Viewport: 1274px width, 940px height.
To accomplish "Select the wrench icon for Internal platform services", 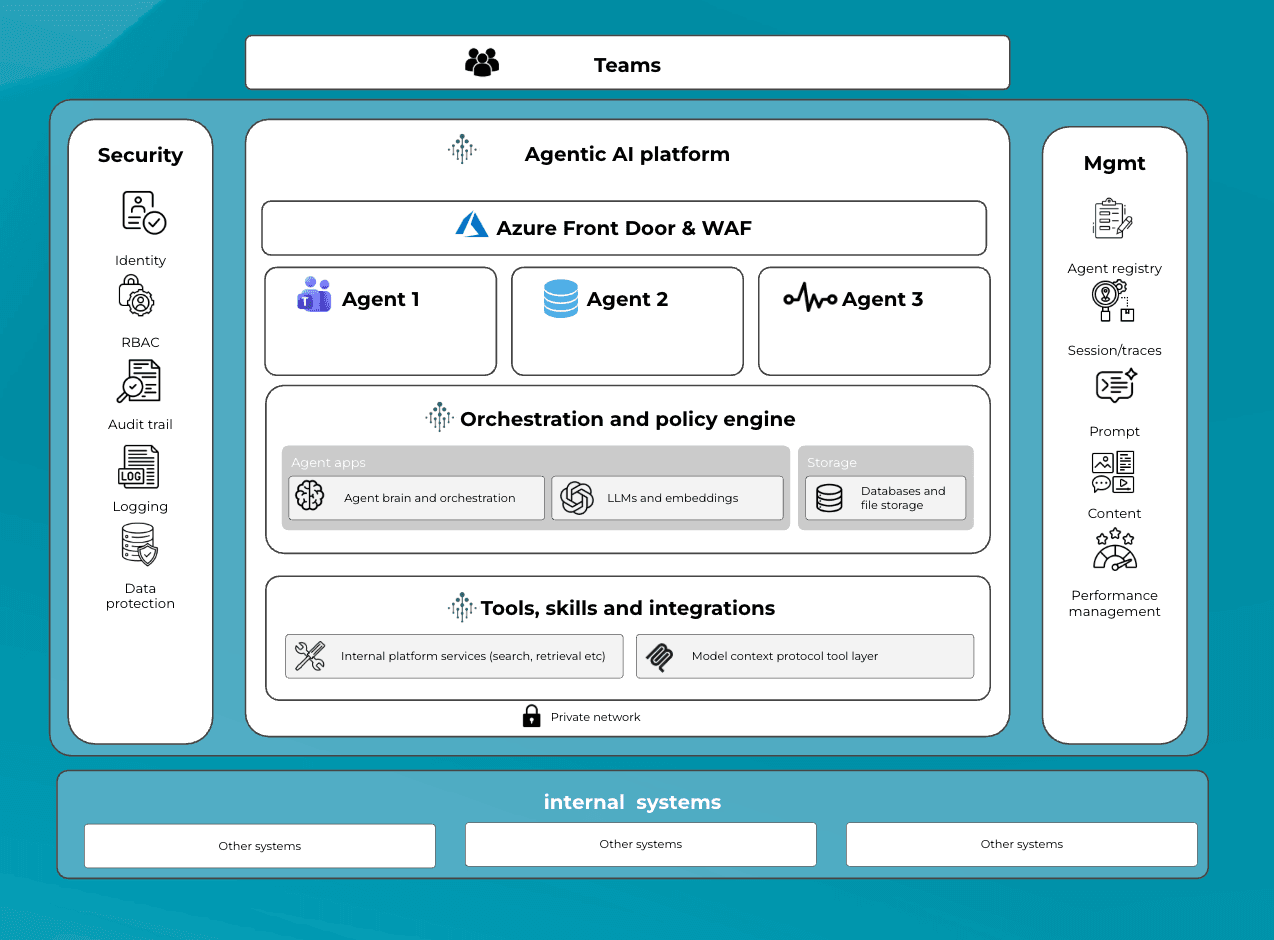I will (310, 655).
